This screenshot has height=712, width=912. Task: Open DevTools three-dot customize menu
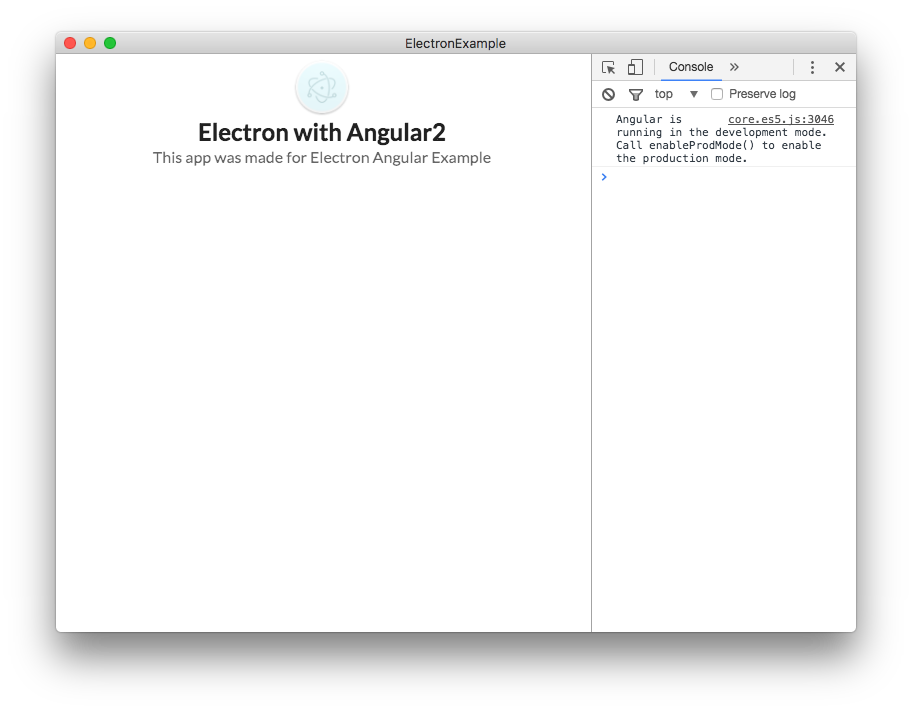pos(813,67)
